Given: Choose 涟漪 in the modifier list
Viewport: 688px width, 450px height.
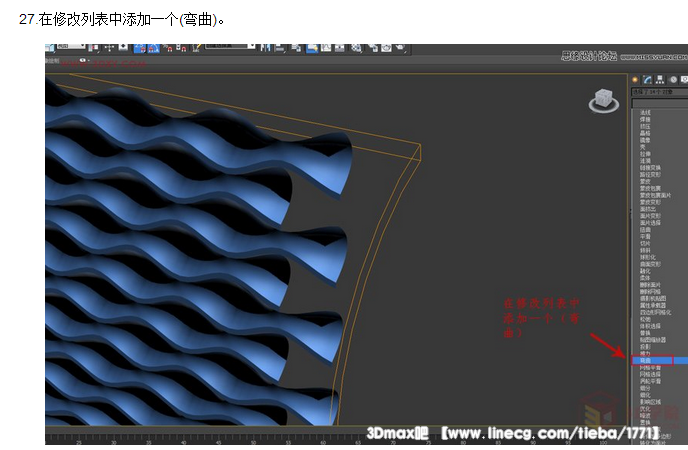Looking at the screenshot, I should point(645,161).
